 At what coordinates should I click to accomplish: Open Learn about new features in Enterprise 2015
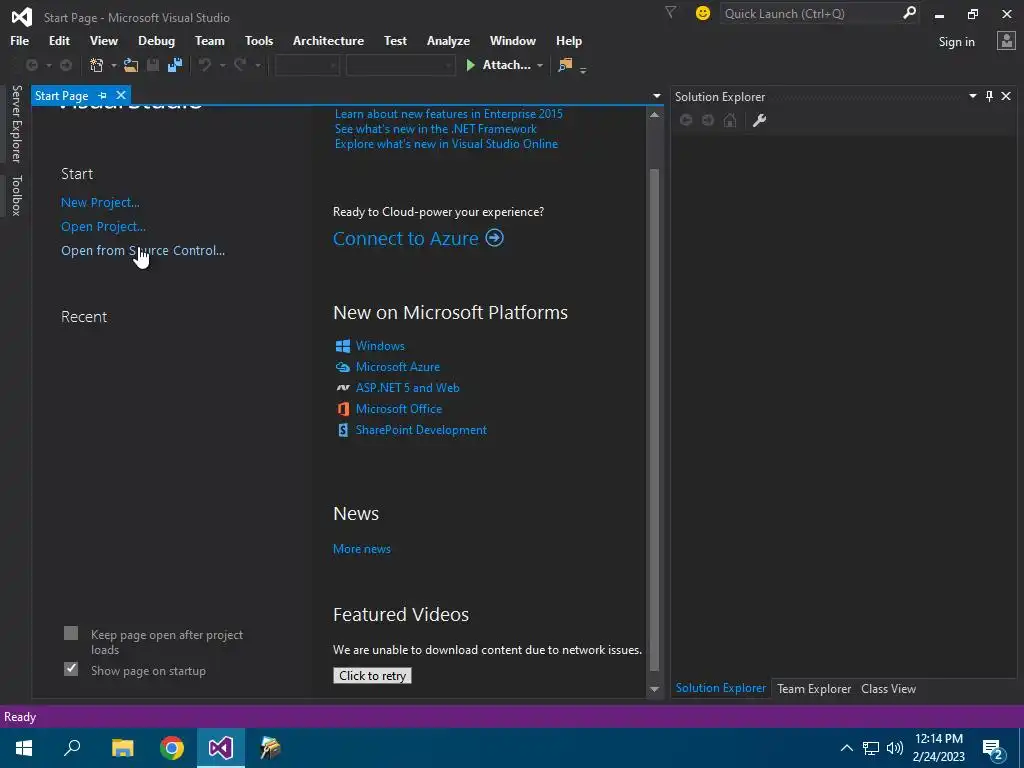coord(449,114)
